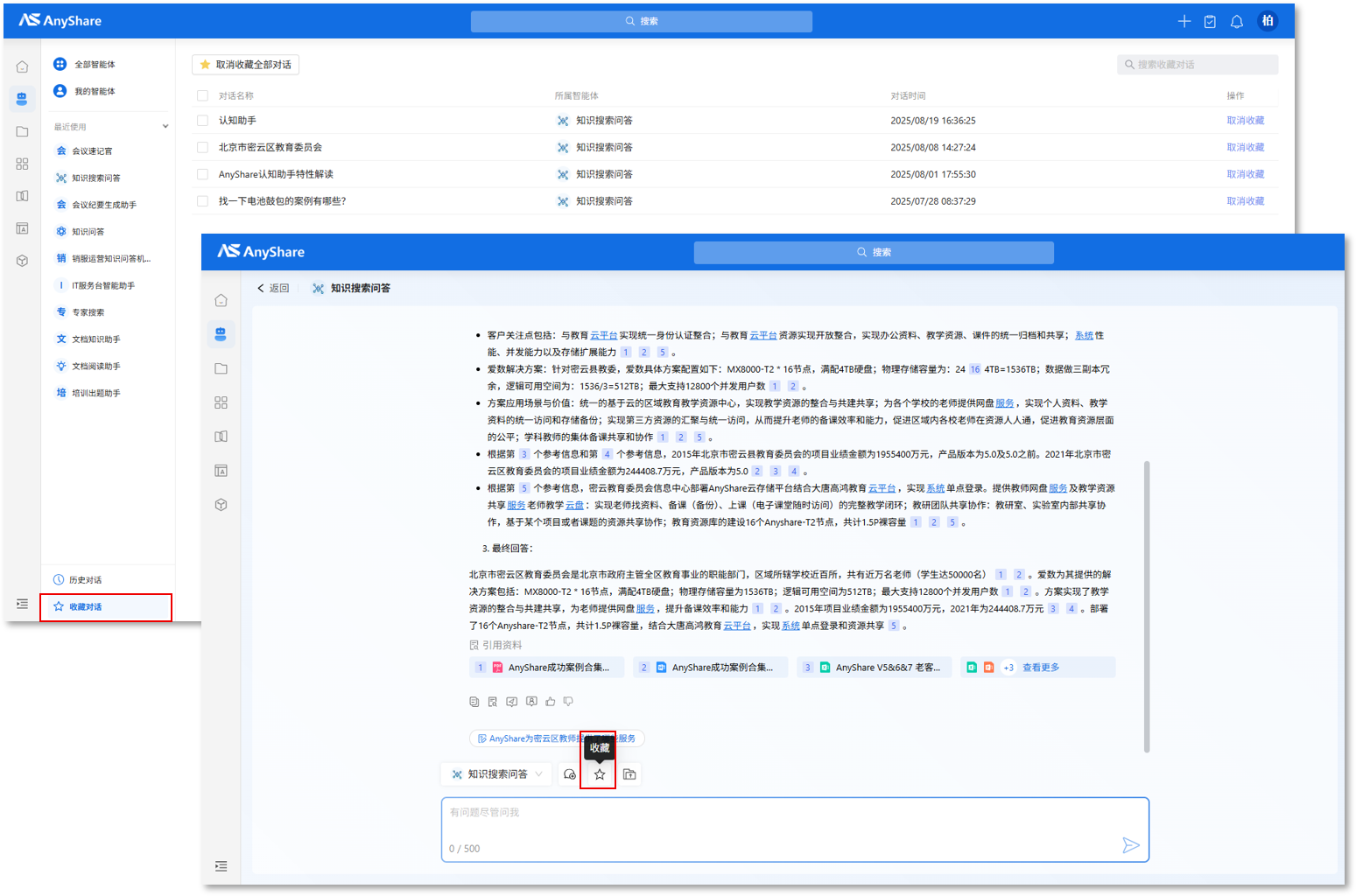Image resolution: width=1356 pixels, height=896 pixels.
Task: Click 取消收藏 for the 认知助手 row
Action: 1246,121
